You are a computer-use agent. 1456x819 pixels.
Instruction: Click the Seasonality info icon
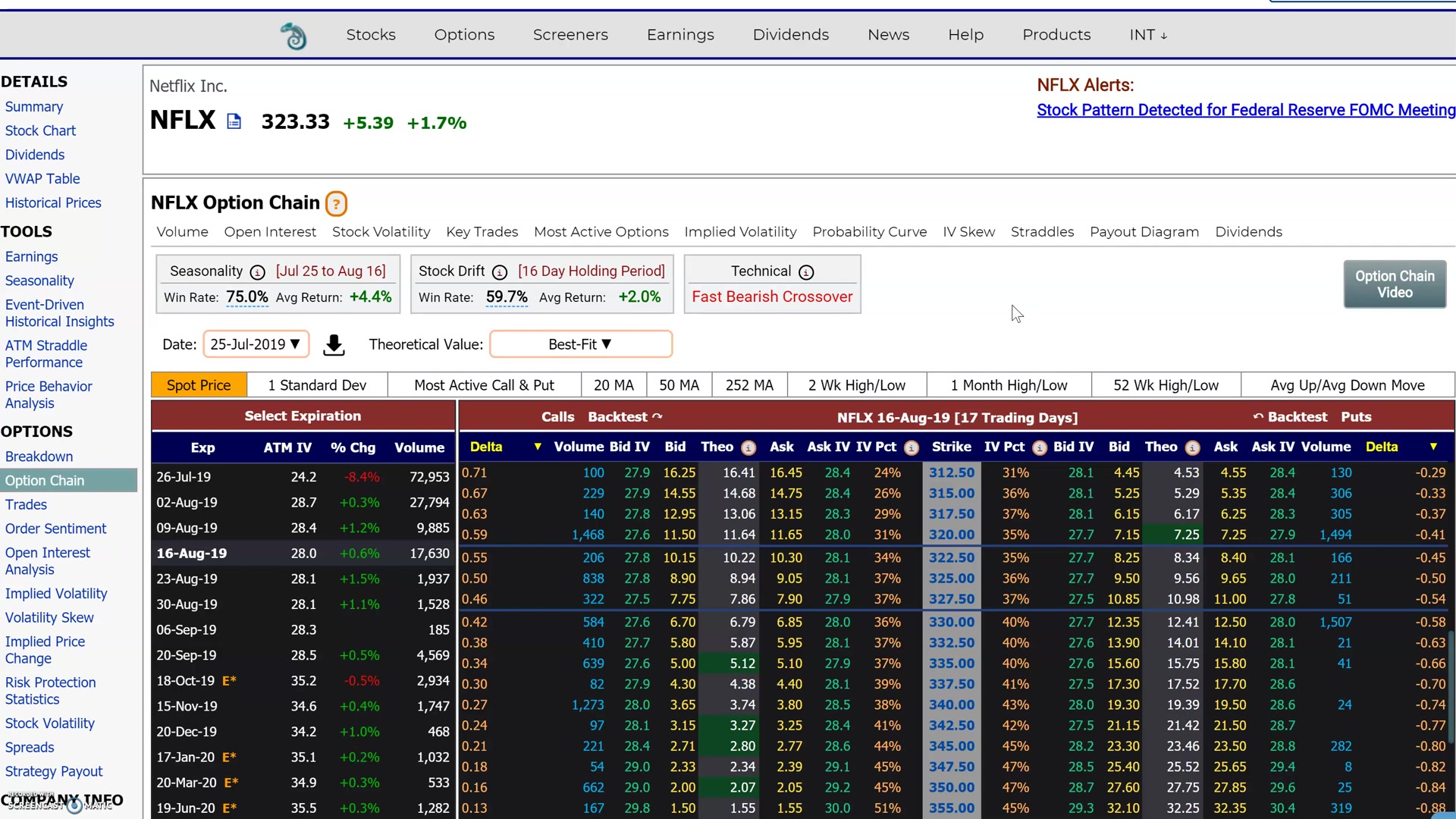point(258,272)
